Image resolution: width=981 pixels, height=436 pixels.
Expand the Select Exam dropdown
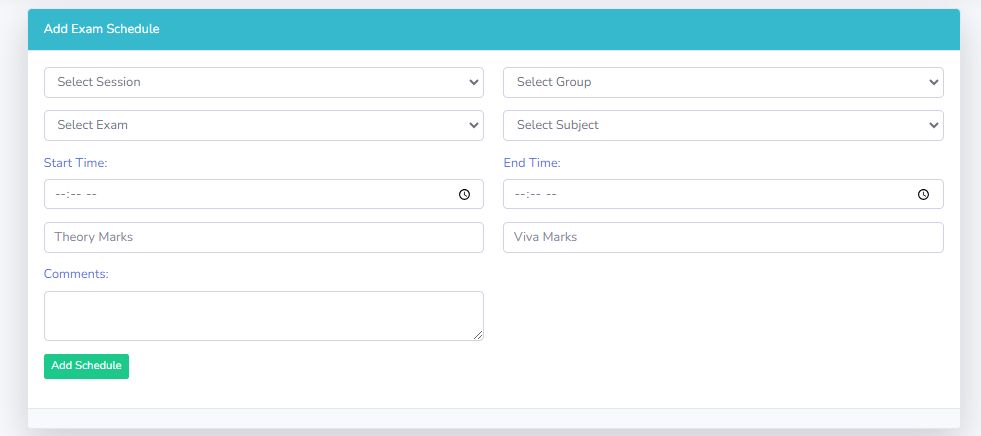click(264, 125)
